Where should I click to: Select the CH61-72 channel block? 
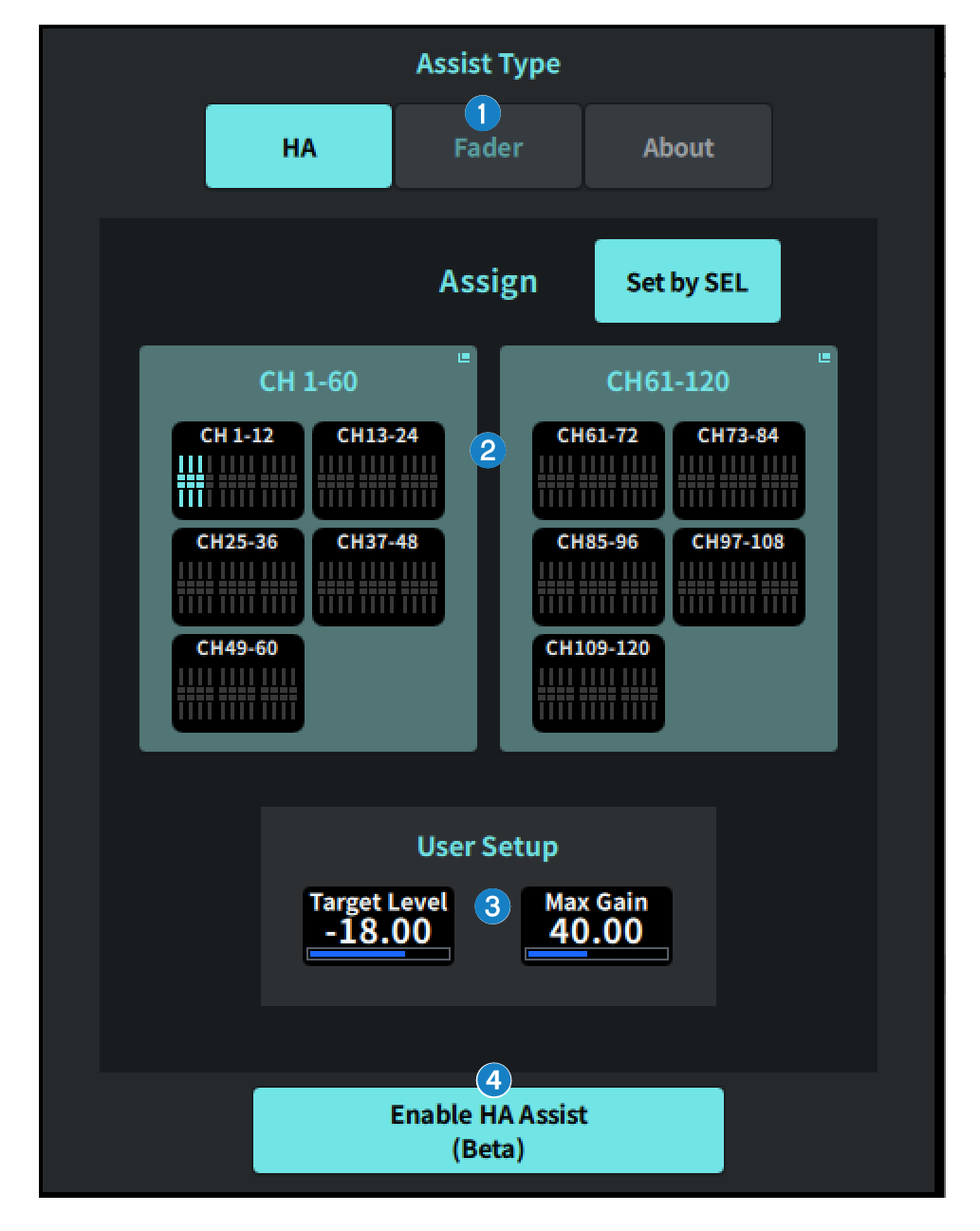coord(598,471)
